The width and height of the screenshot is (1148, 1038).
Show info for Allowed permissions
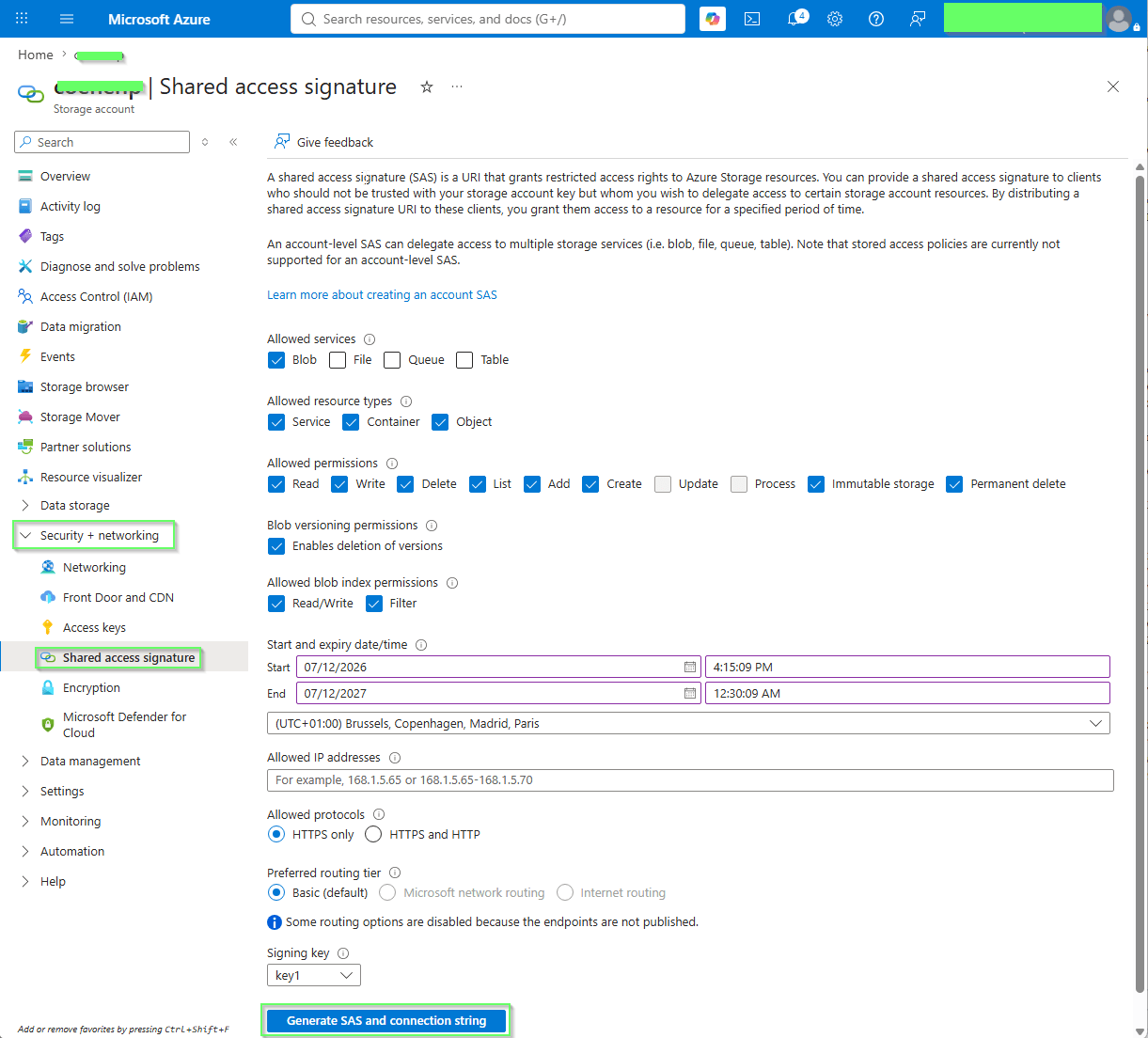click(x=392, y=464)
